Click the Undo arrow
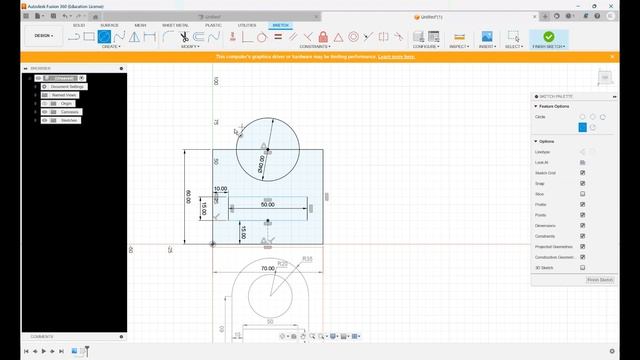 pyautogui.click(x=64, y=16)
